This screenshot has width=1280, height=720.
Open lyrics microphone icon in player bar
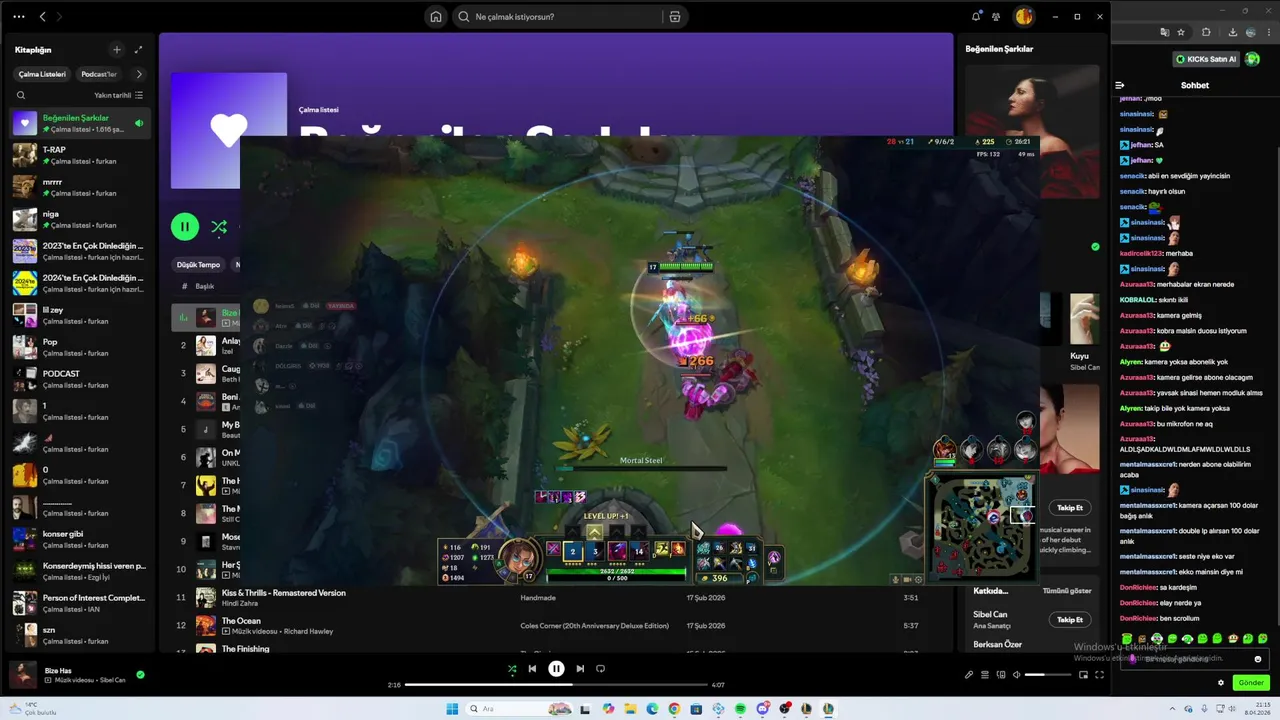[x=969, y=675]
